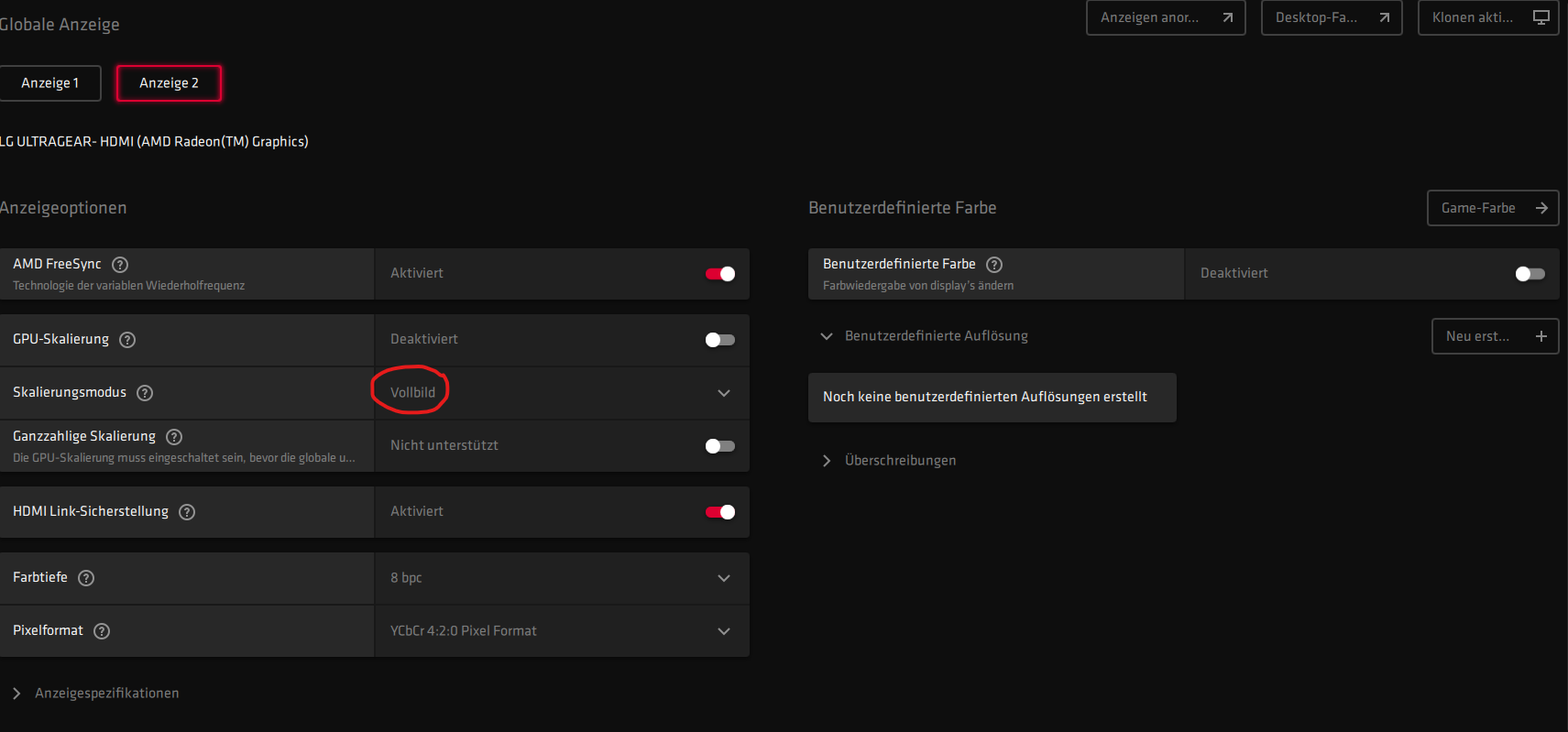Click arrow icon on Desktop-Fa... button
1568x732 pixels.
pos(1385,17)
